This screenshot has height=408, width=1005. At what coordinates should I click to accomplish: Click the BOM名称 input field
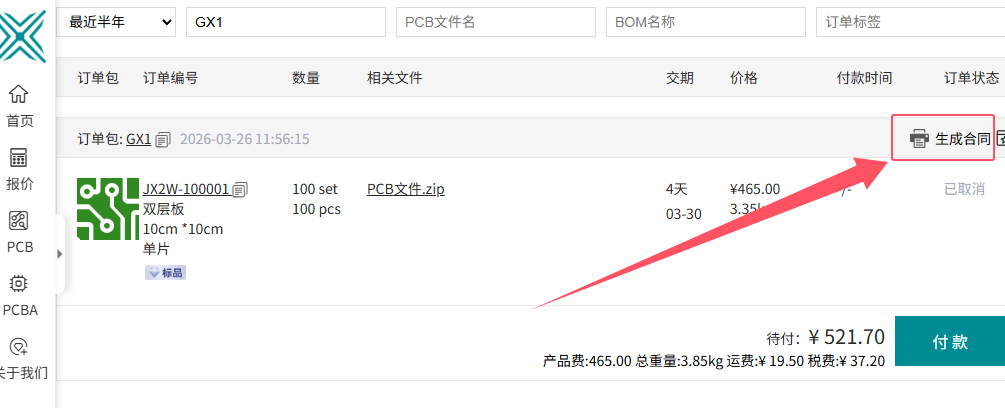click(x=706, y=22)
